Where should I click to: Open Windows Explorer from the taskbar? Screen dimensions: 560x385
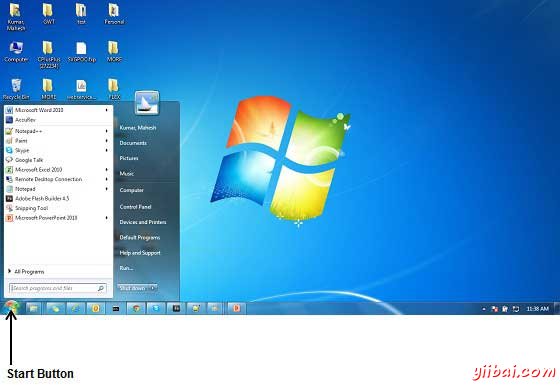[33, 308]
